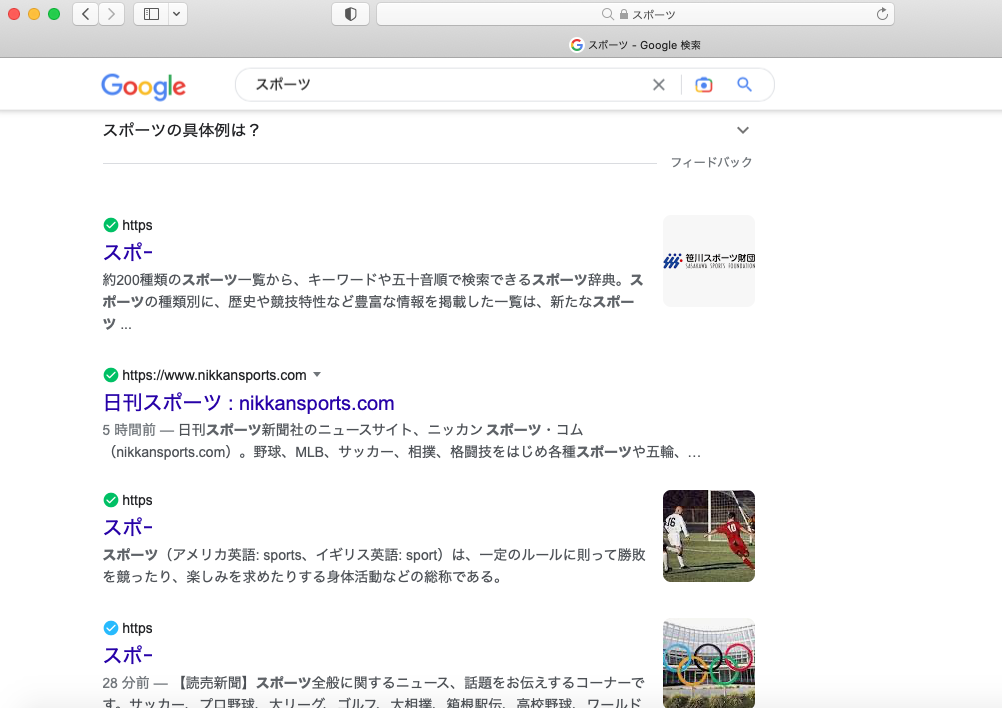Click the Safari address bar
The image size is (1002, 708).
[635, 14]
